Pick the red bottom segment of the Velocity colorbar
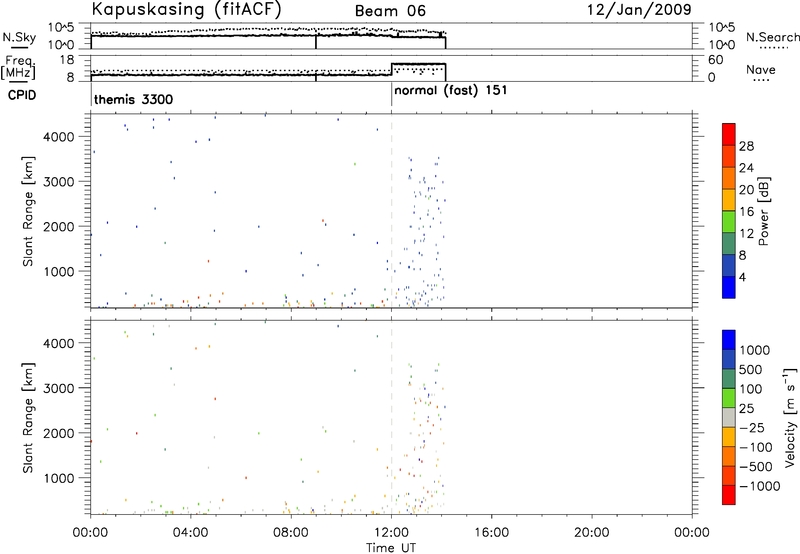This screenshot has height=554, width=800. tap(729, 495)
